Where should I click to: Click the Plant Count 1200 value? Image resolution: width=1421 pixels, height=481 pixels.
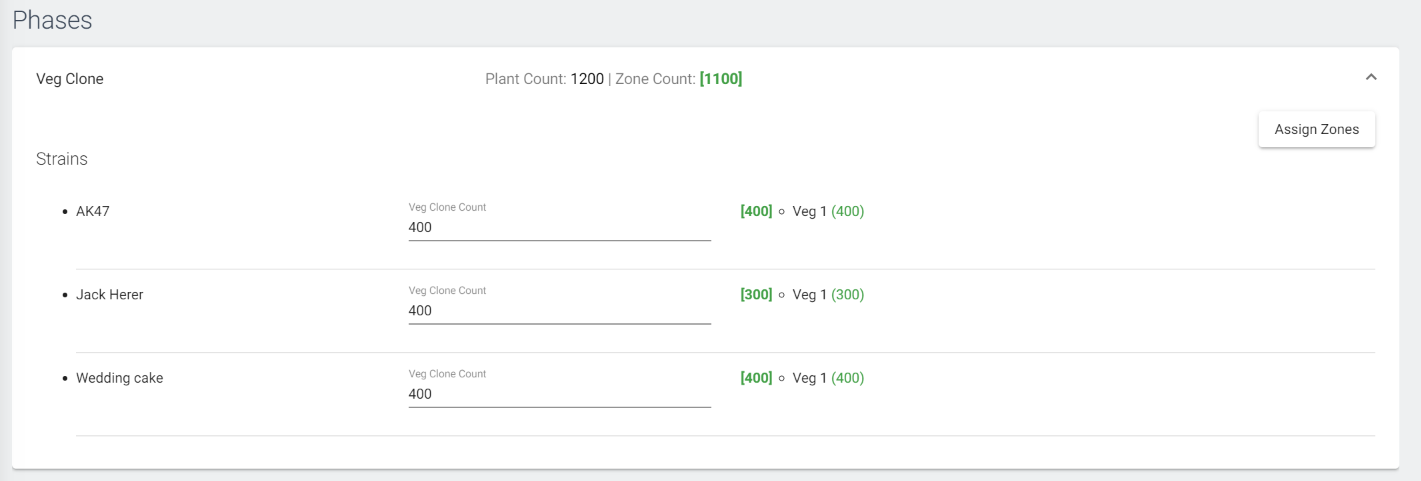(587, 79)
